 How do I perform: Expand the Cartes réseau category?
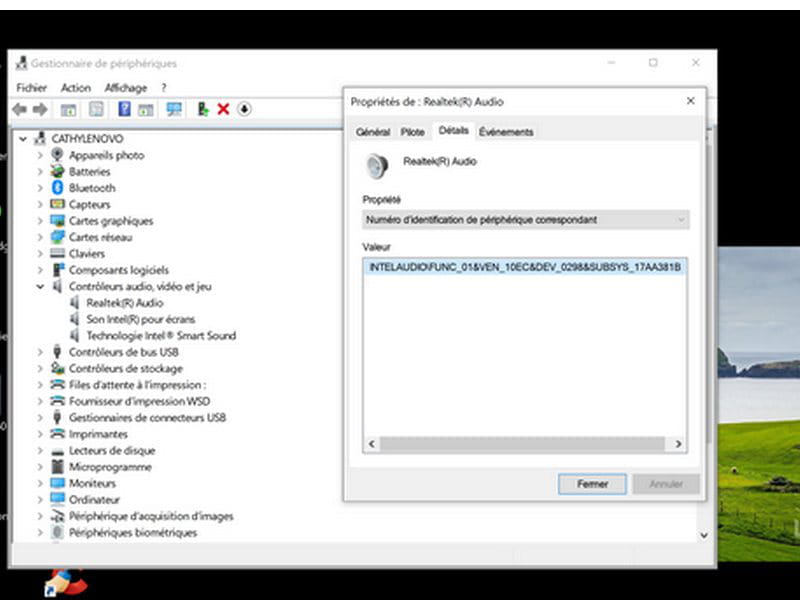click(x=40, y=237)
